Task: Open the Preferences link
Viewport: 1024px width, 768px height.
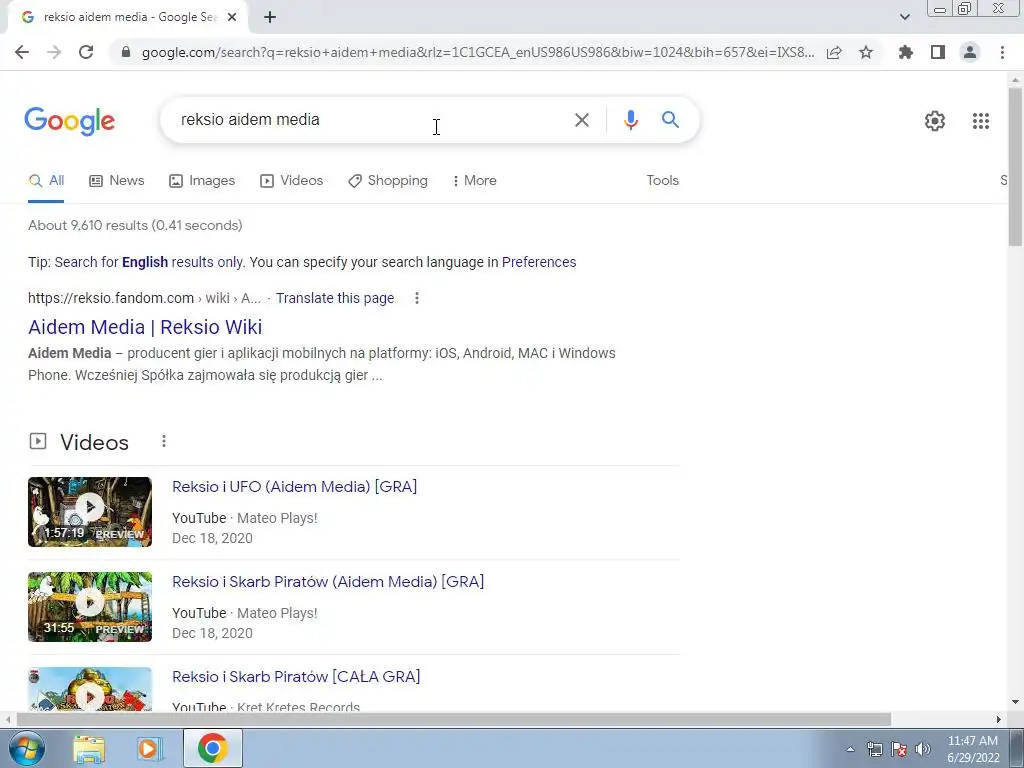Action: tap(539, 263)
